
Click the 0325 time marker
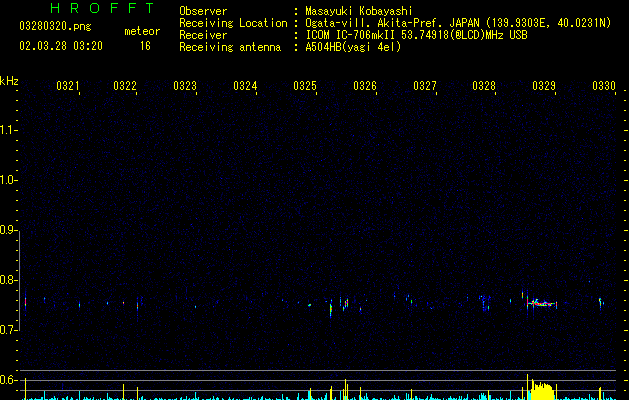coord(305,86)
